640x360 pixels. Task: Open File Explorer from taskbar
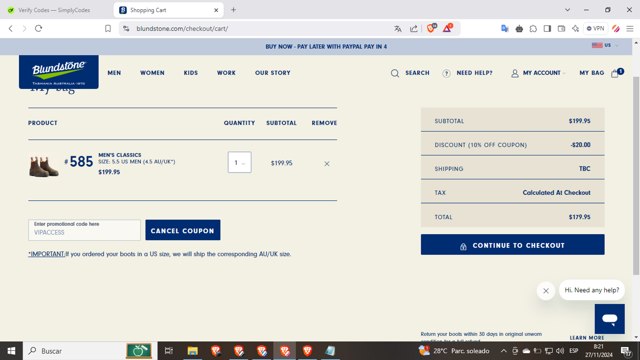(193, 351)
